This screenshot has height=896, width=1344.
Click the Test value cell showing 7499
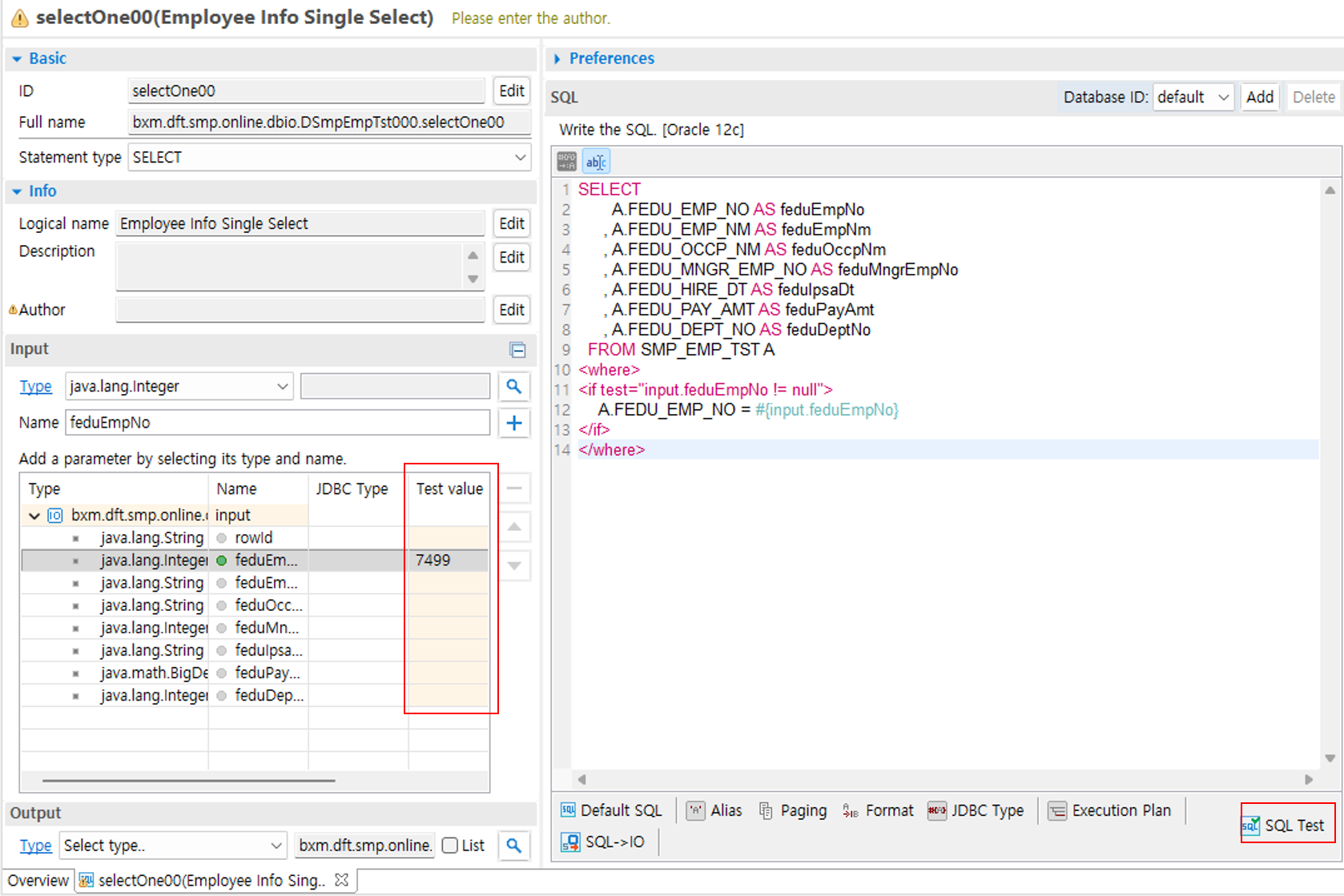[x=449, y=561]
